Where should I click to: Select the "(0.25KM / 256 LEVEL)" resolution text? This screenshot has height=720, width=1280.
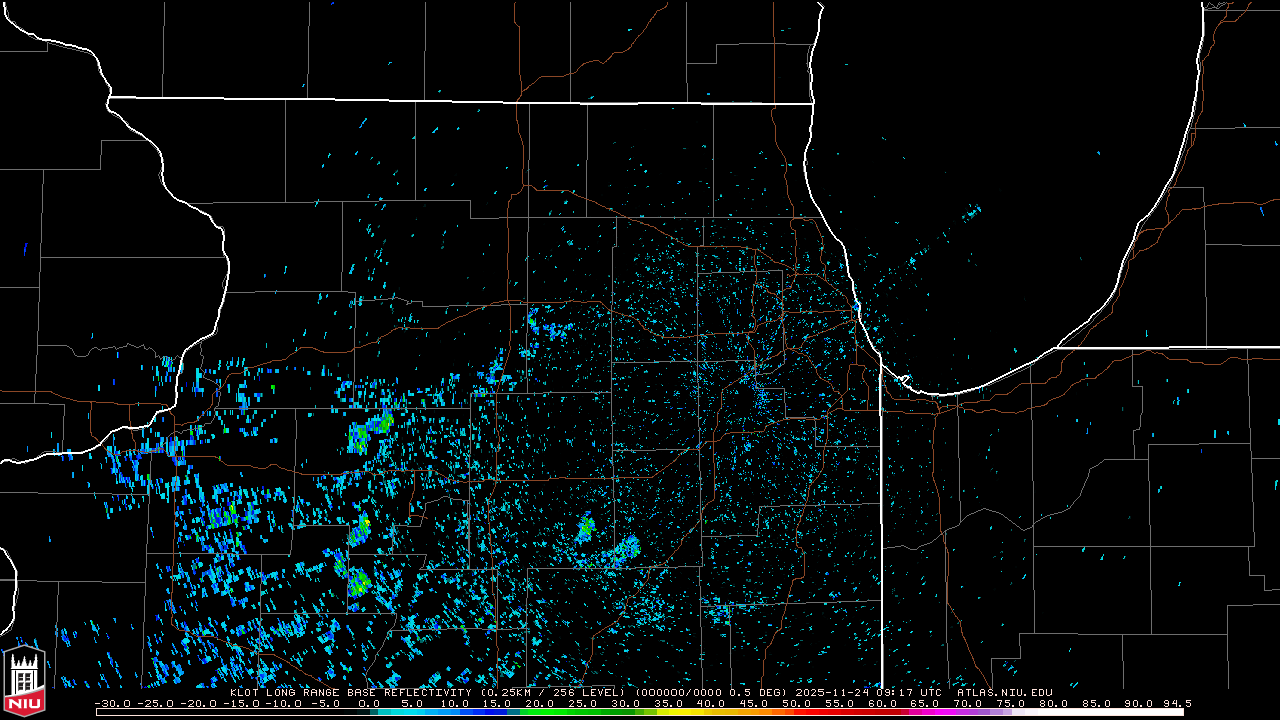553,692
